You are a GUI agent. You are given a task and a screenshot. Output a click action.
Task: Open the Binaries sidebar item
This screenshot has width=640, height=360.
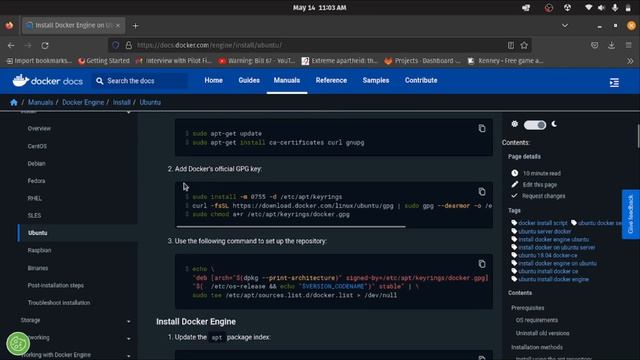pos(38,268)
